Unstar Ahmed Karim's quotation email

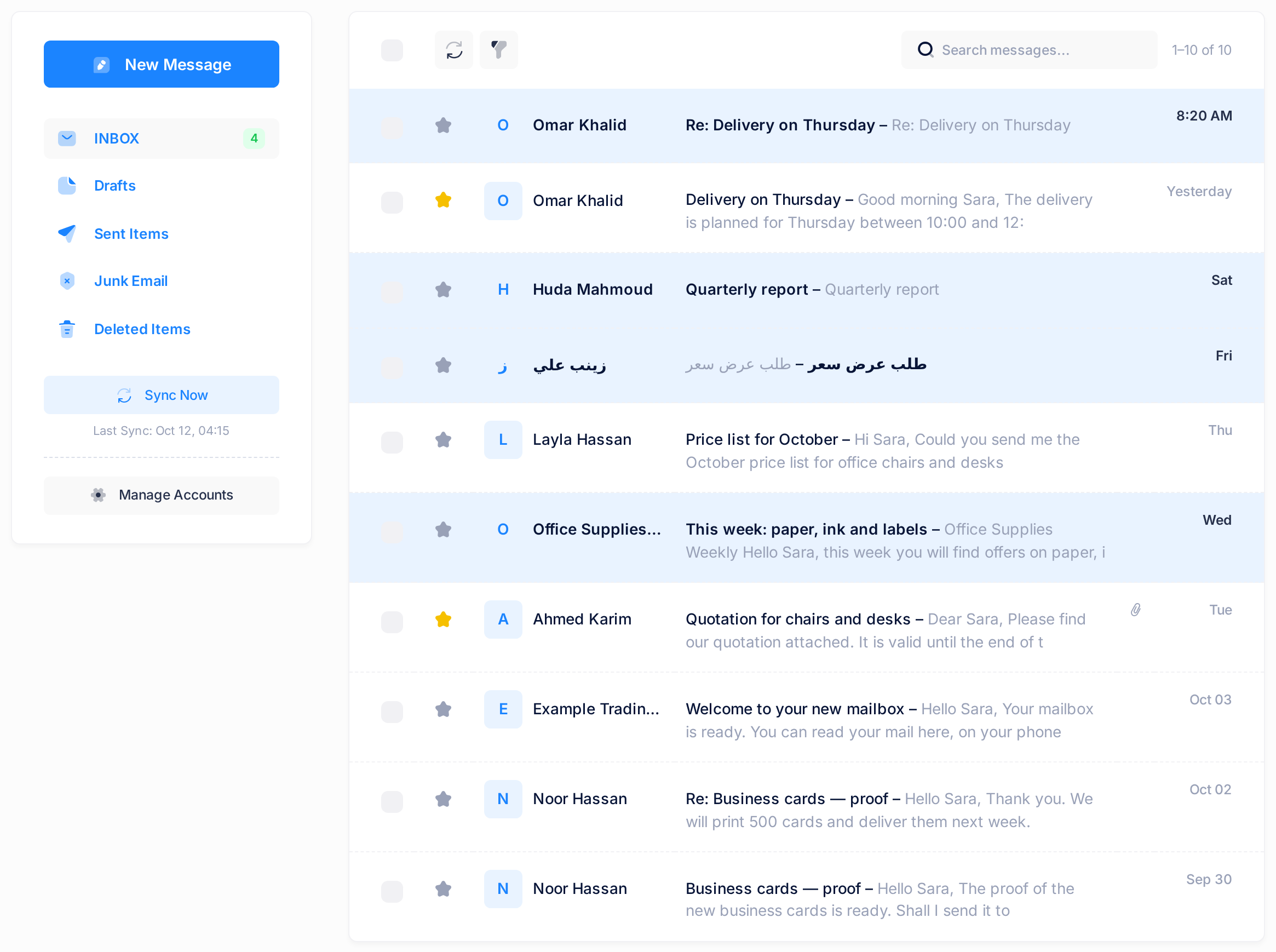(443, 620)
